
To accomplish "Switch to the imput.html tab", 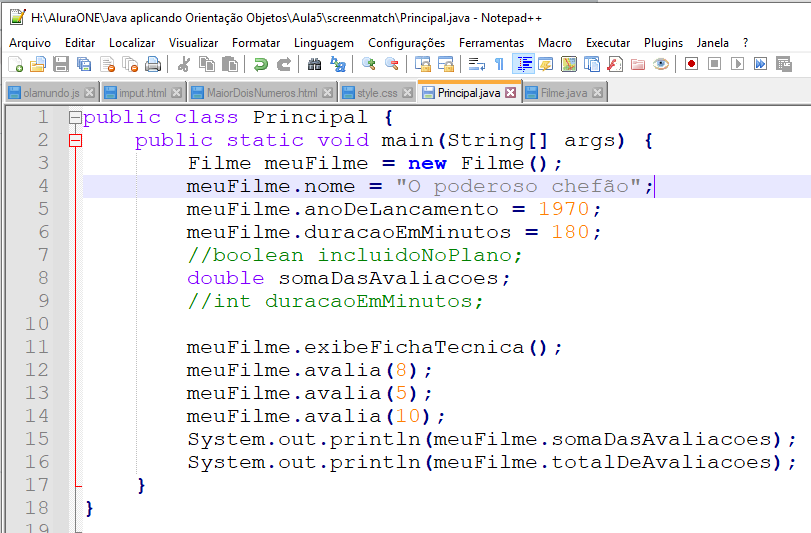I will point(143,93).
